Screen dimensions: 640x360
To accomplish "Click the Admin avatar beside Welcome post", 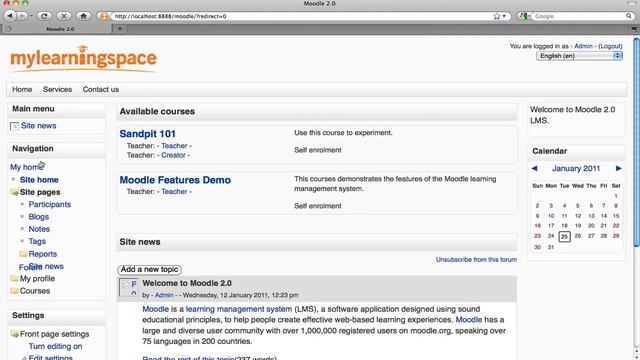I will point(129,287).
